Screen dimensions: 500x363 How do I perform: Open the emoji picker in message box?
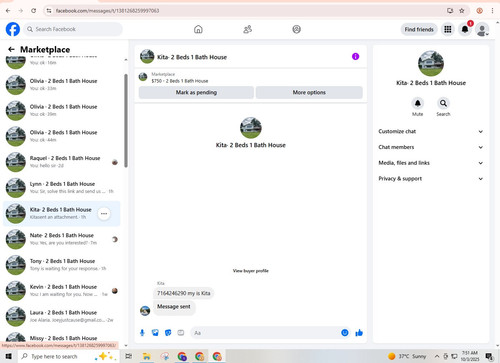345,332
